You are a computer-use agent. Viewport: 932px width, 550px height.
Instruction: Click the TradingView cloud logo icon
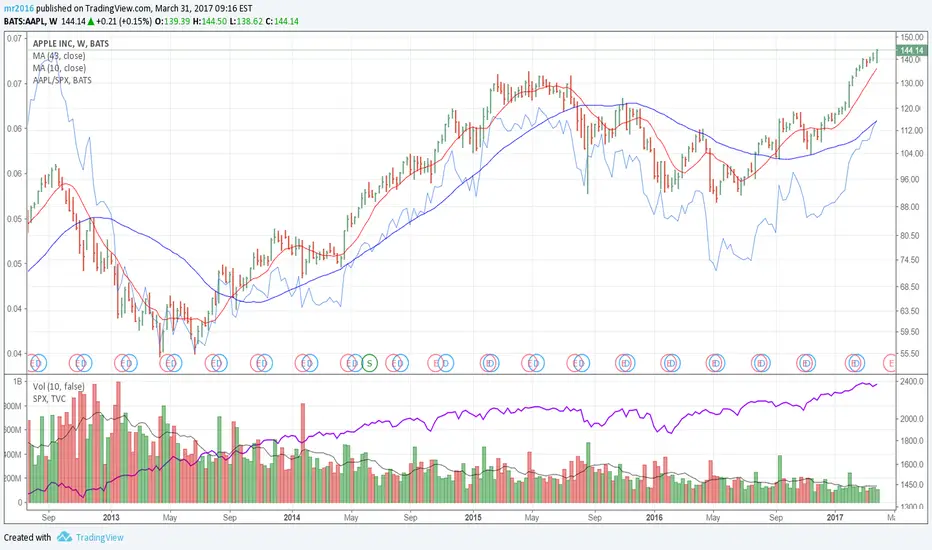(x=64, y=537)
